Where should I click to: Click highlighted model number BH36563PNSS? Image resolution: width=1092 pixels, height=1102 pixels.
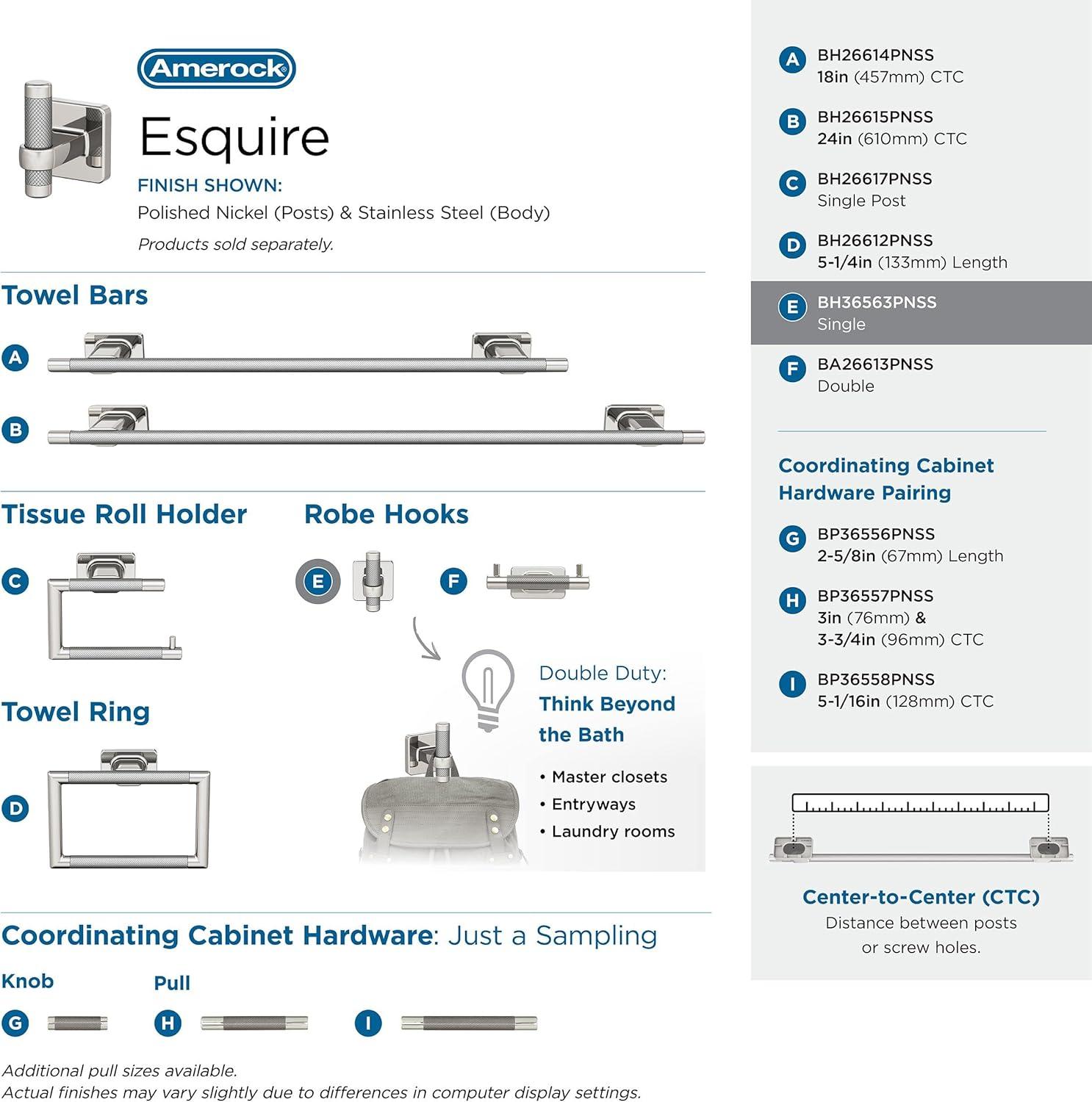877,302
